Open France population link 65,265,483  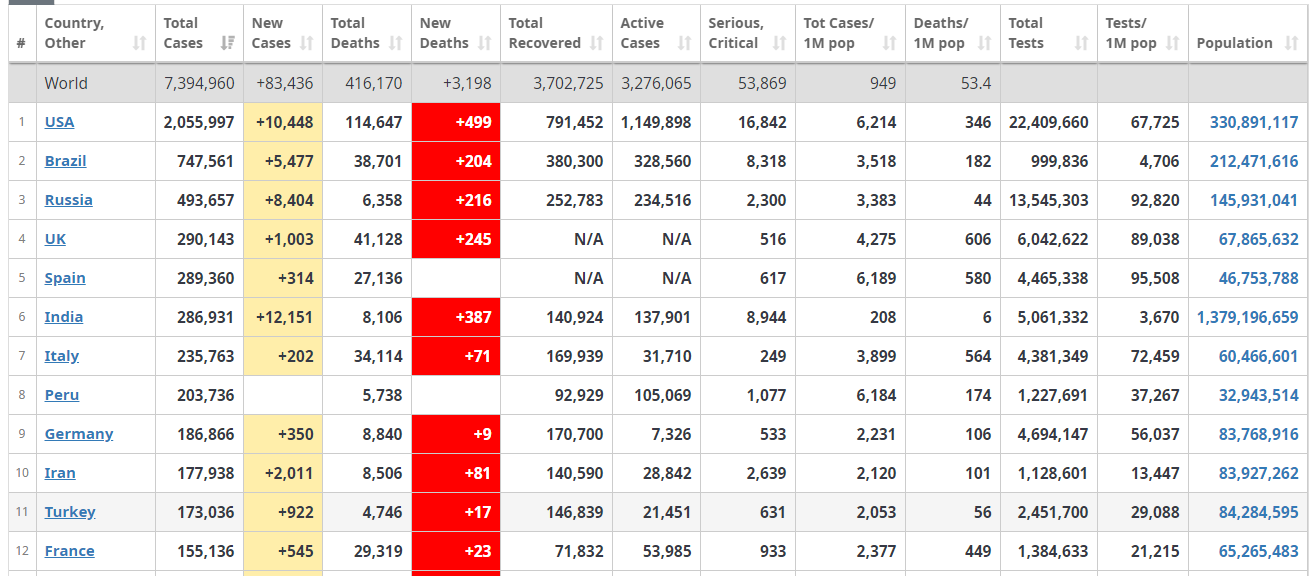click(x=1258, y=551)
